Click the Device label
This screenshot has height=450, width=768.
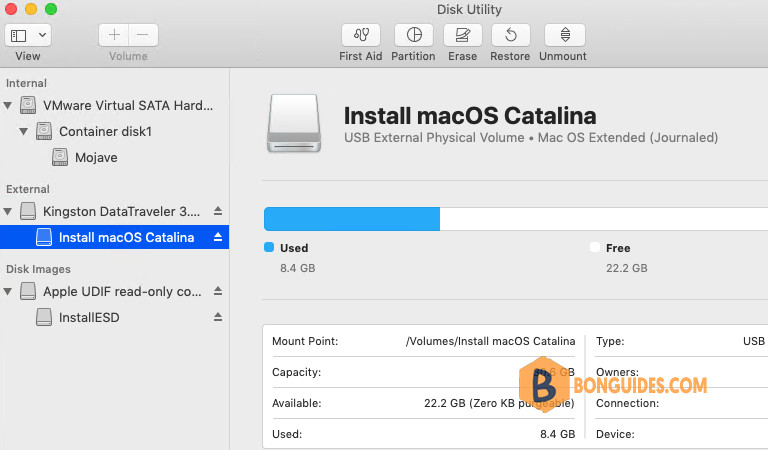point(615,434)
